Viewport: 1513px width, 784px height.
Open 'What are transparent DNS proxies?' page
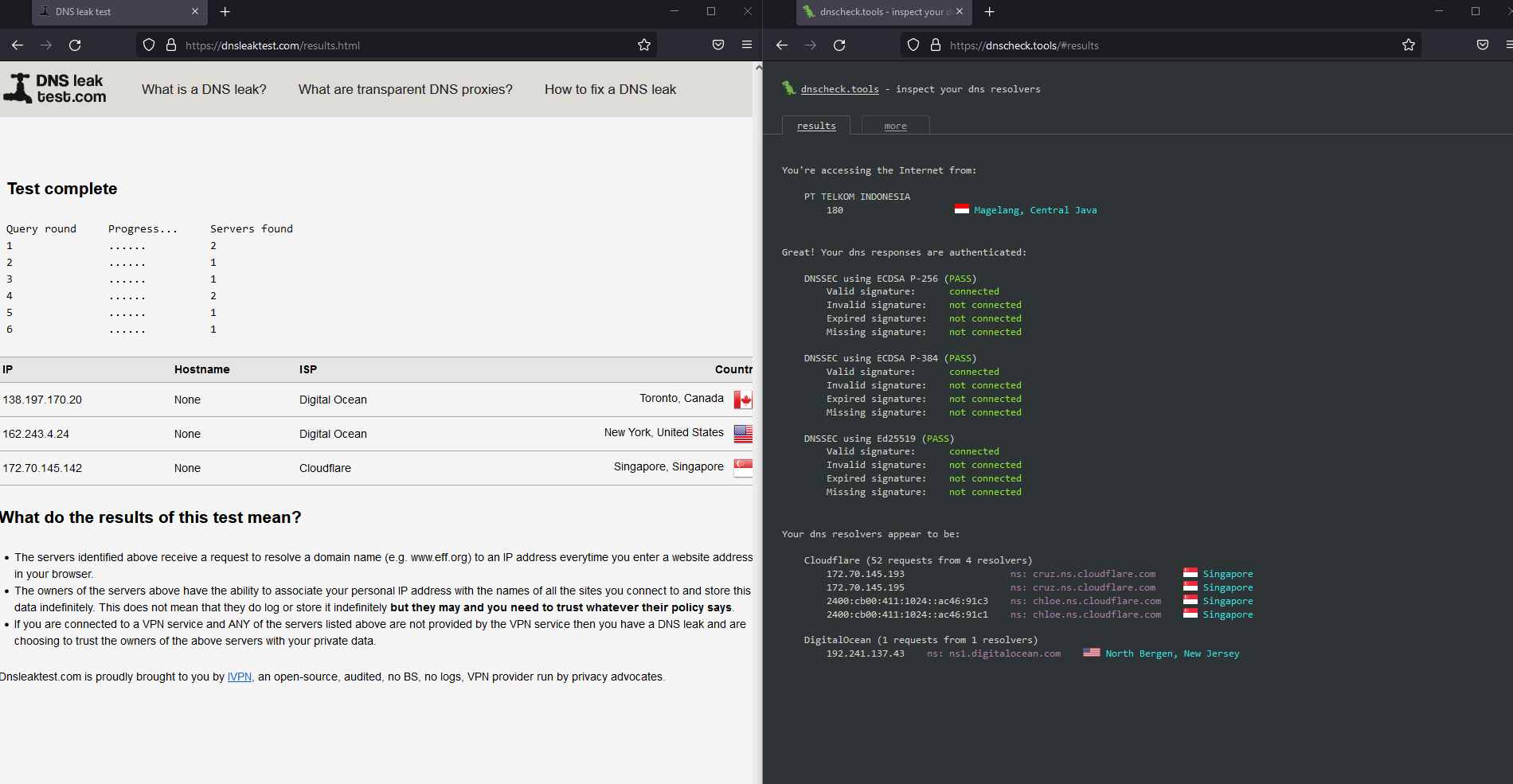click(405, 89)
